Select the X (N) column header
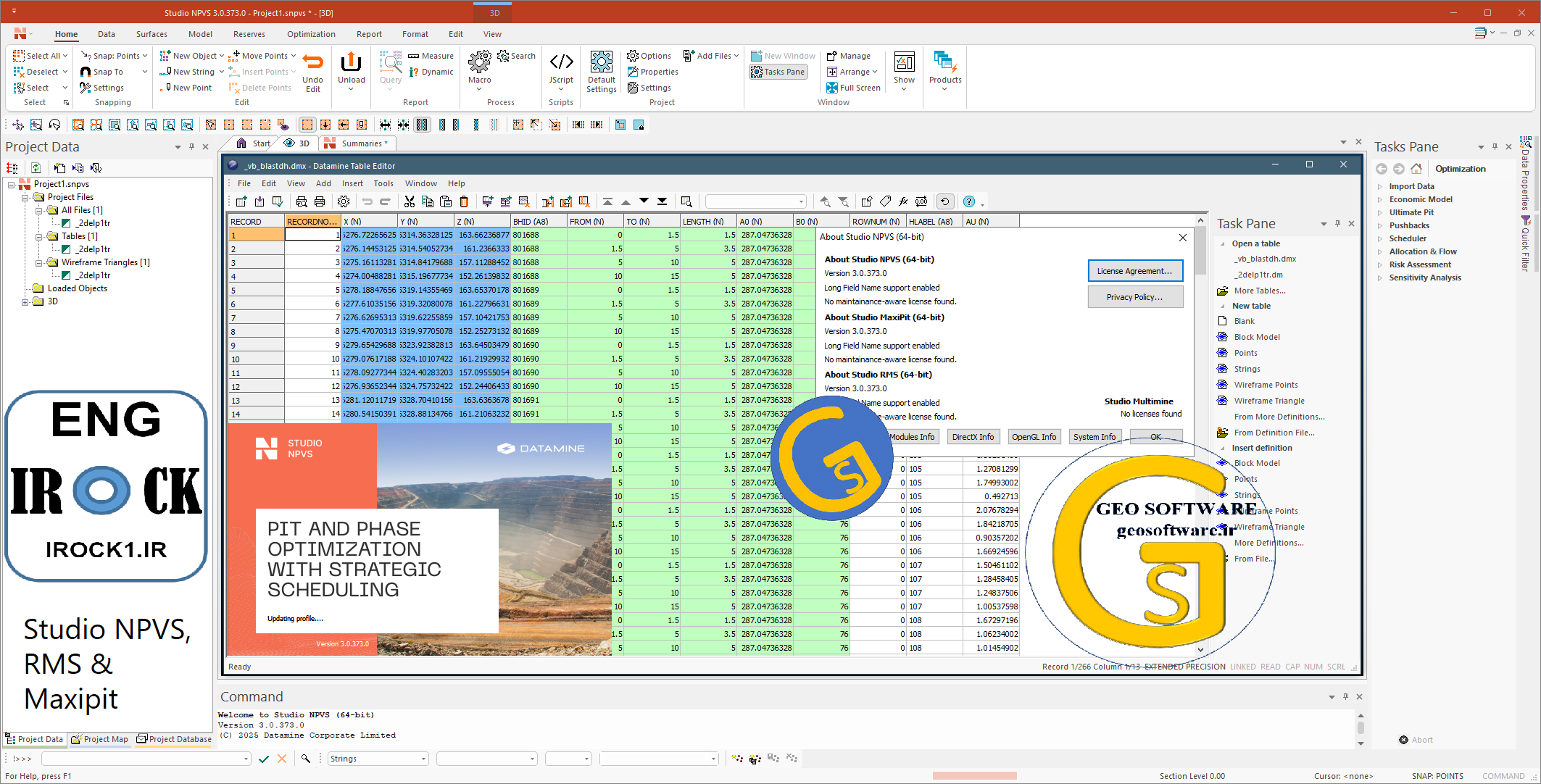 coord(370,221)
